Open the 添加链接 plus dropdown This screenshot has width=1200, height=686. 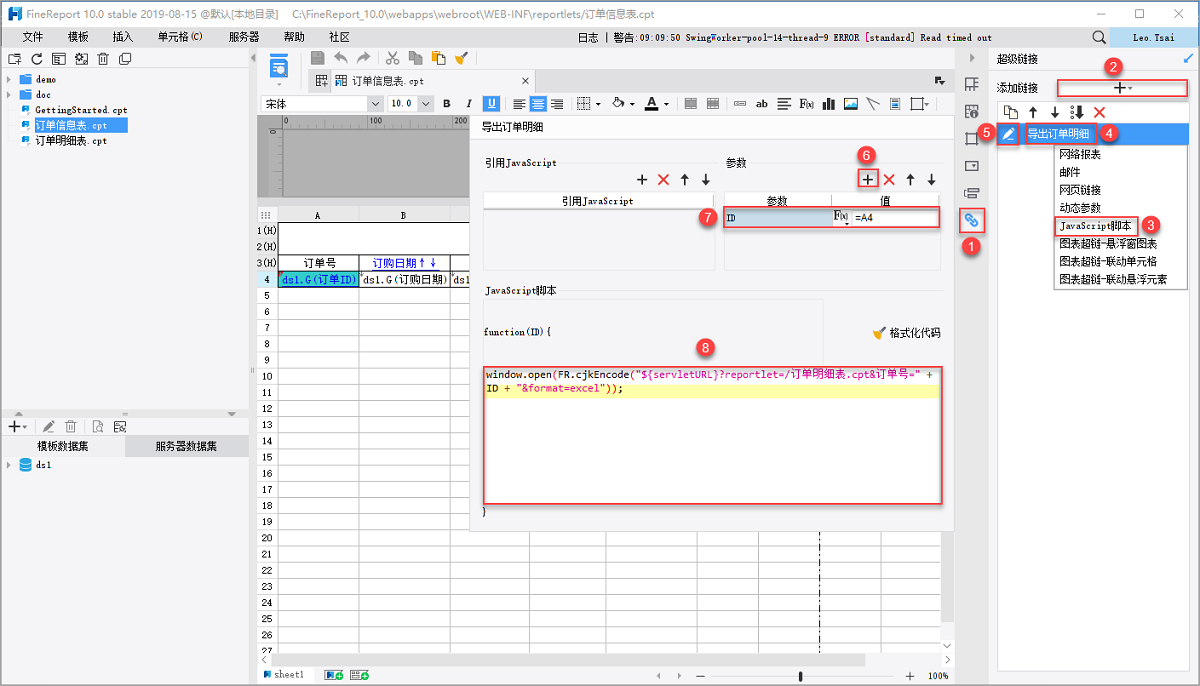[x=1123, y=88]
